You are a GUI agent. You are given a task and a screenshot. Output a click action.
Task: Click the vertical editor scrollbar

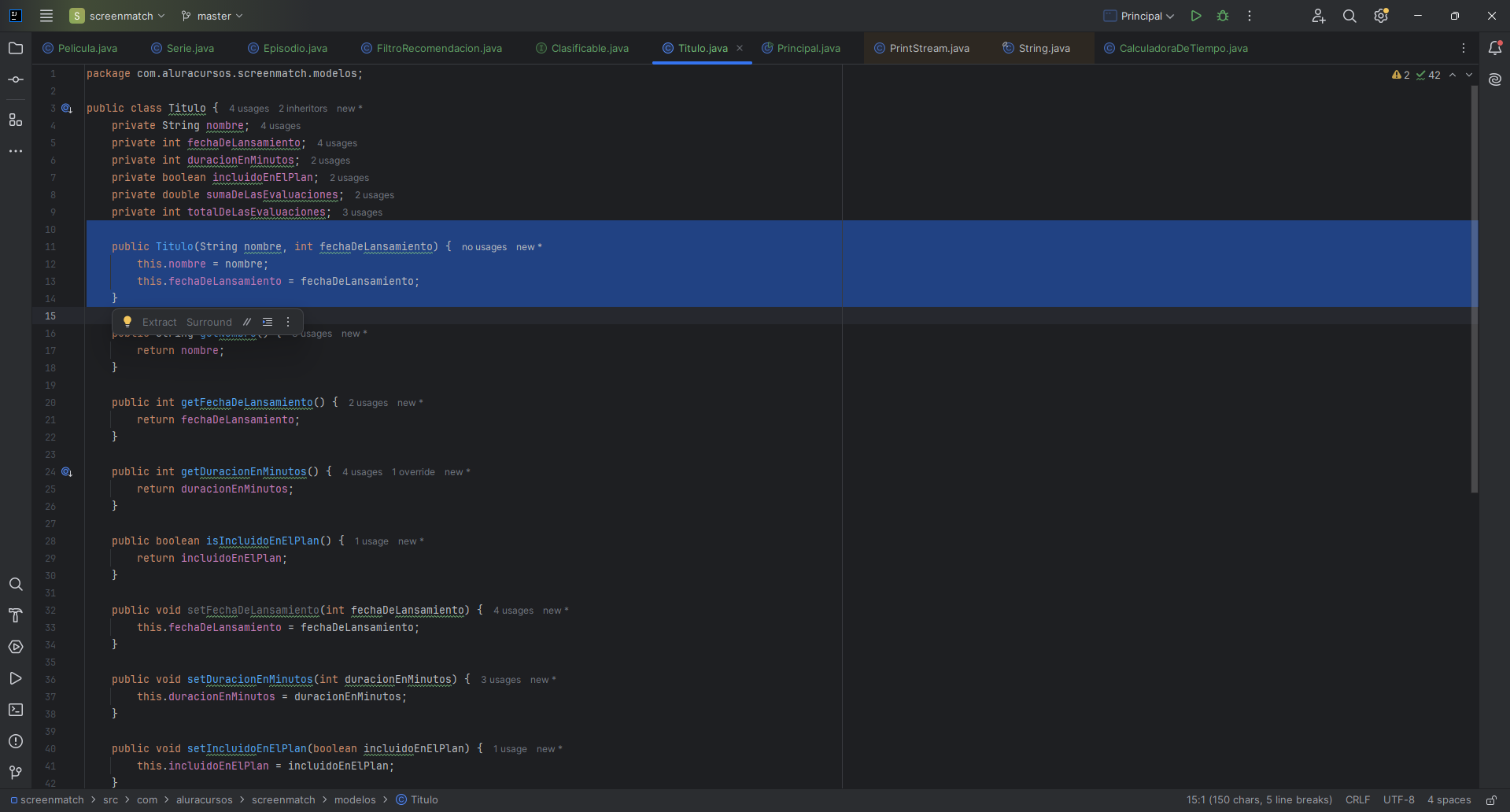tap(1475, 290)
